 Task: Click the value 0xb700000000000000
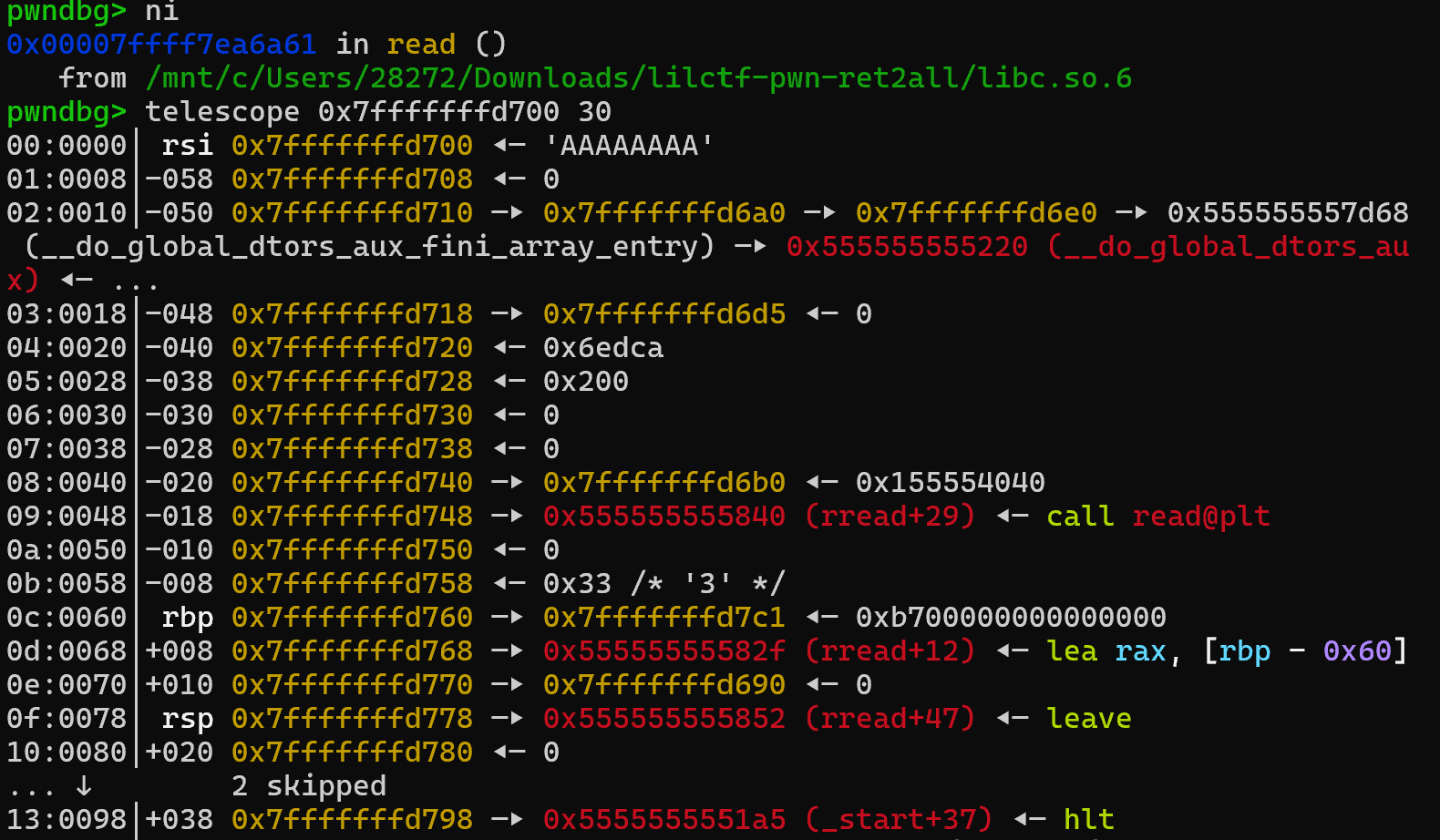point(1011,618)
